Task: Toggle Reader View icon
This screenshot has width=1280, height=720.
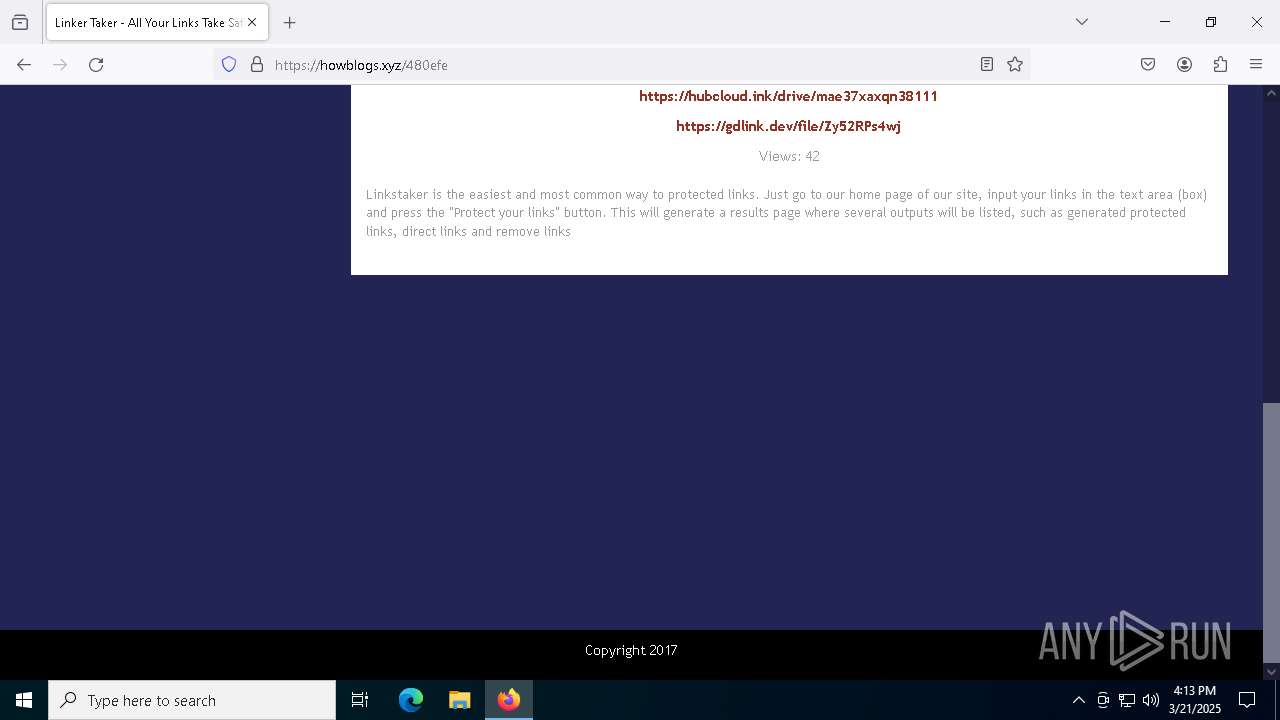Action: (x=987, y=65)
